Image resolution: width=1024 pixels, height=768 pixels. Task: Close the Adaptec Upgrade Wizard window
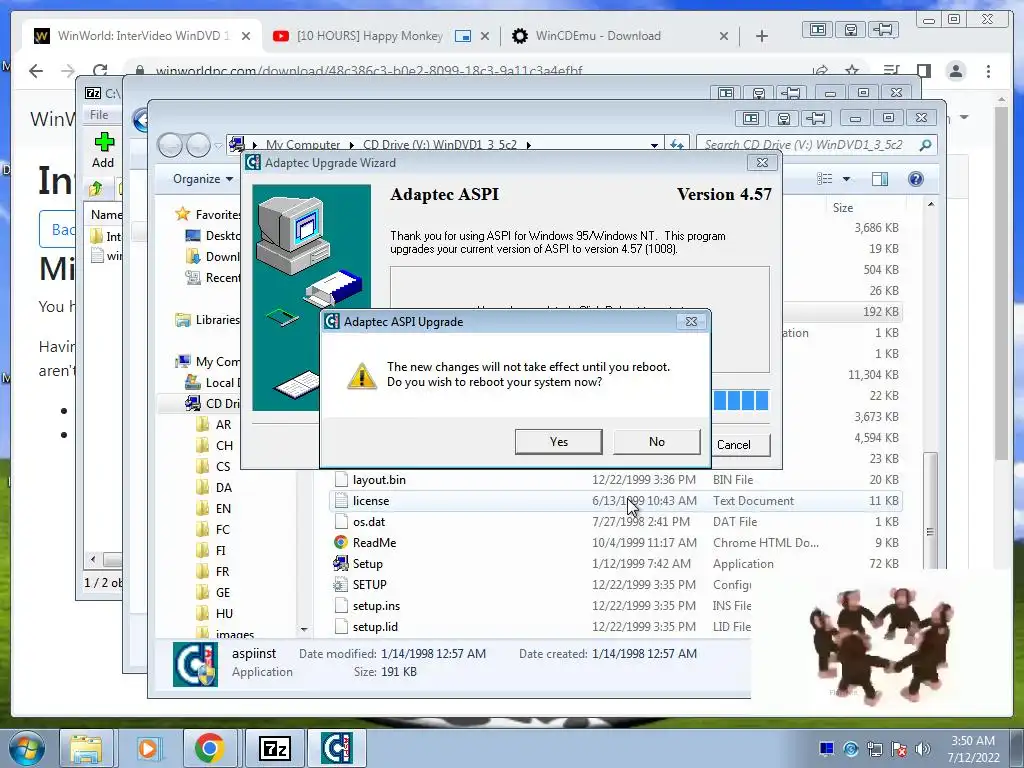[x=761, y=163]
